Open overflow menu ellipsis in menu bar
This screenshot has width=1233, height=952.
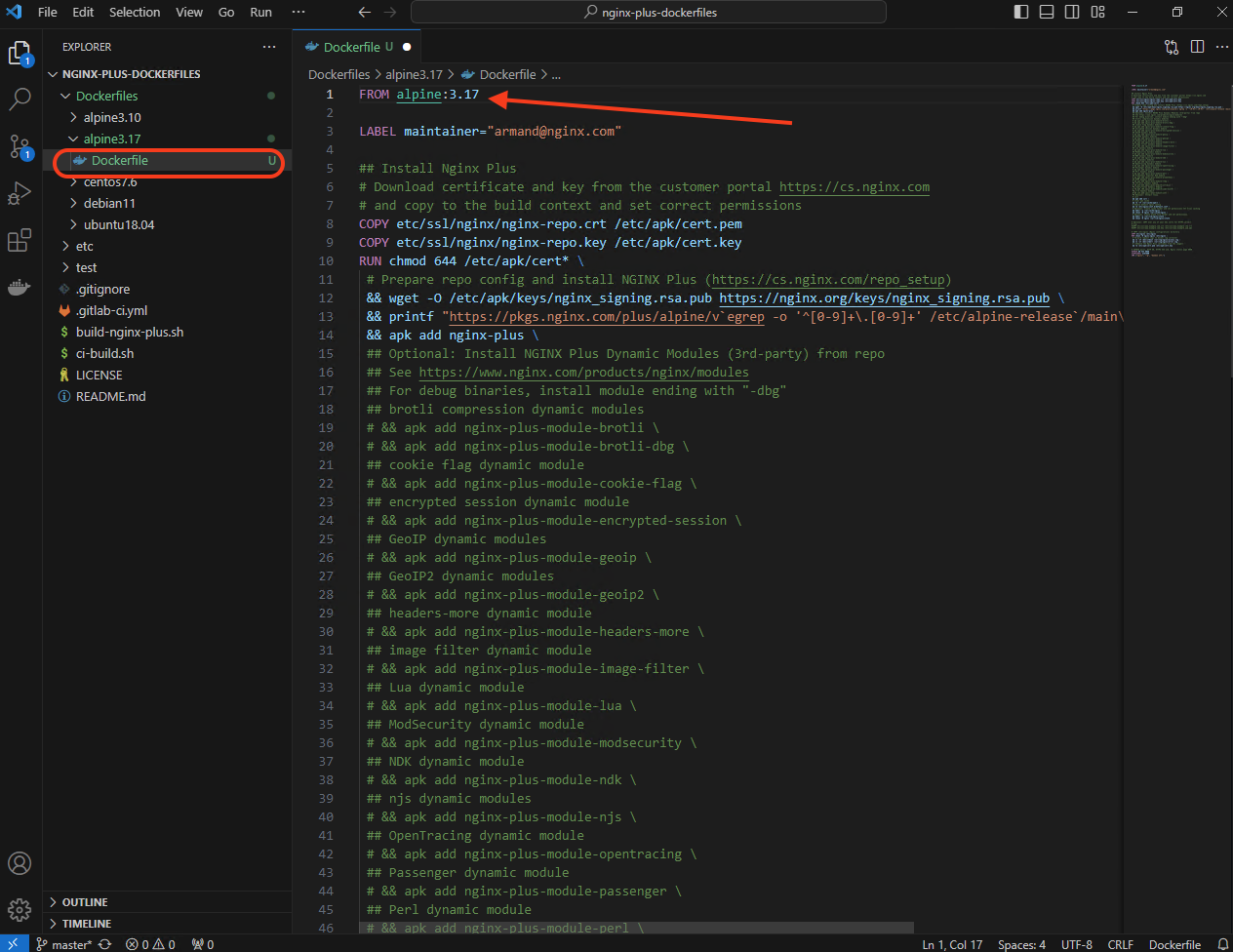298,12
